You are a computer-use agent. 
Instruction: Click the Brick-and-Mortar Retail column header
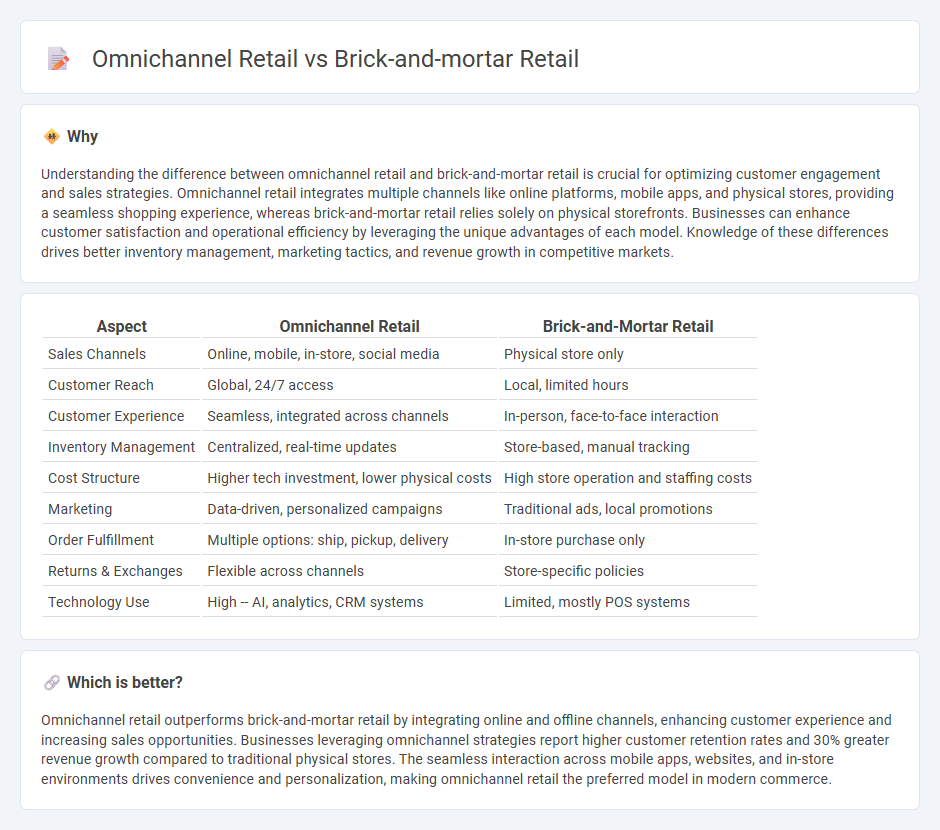tap(628, 326)
